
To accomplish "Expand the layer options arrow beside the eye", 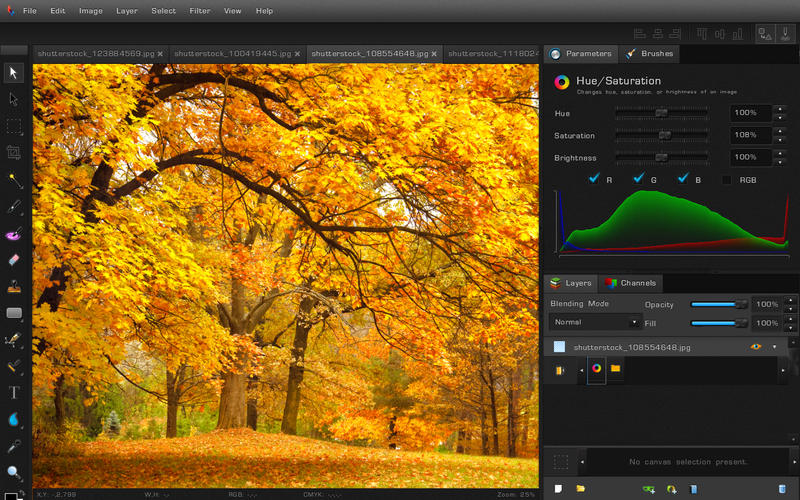I will tap(774, 347).
